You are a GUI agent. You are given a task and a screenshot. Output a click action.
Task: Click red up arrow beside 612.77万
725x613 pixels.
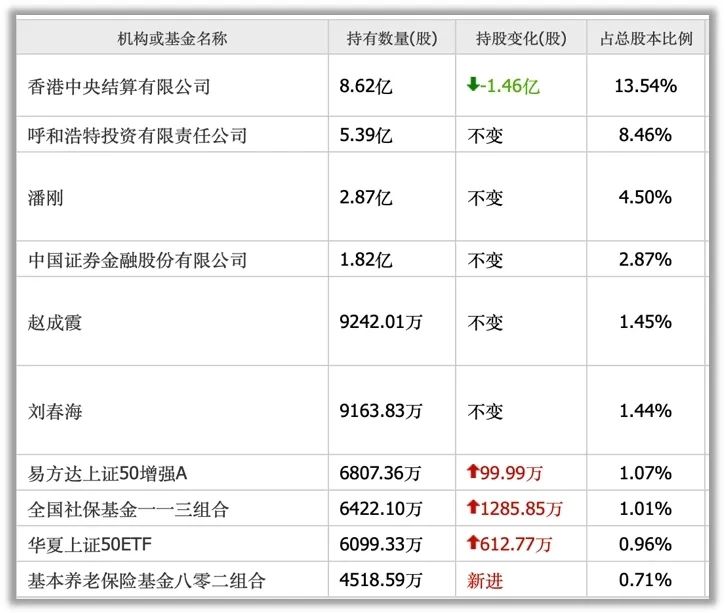[x=473, y=544]
